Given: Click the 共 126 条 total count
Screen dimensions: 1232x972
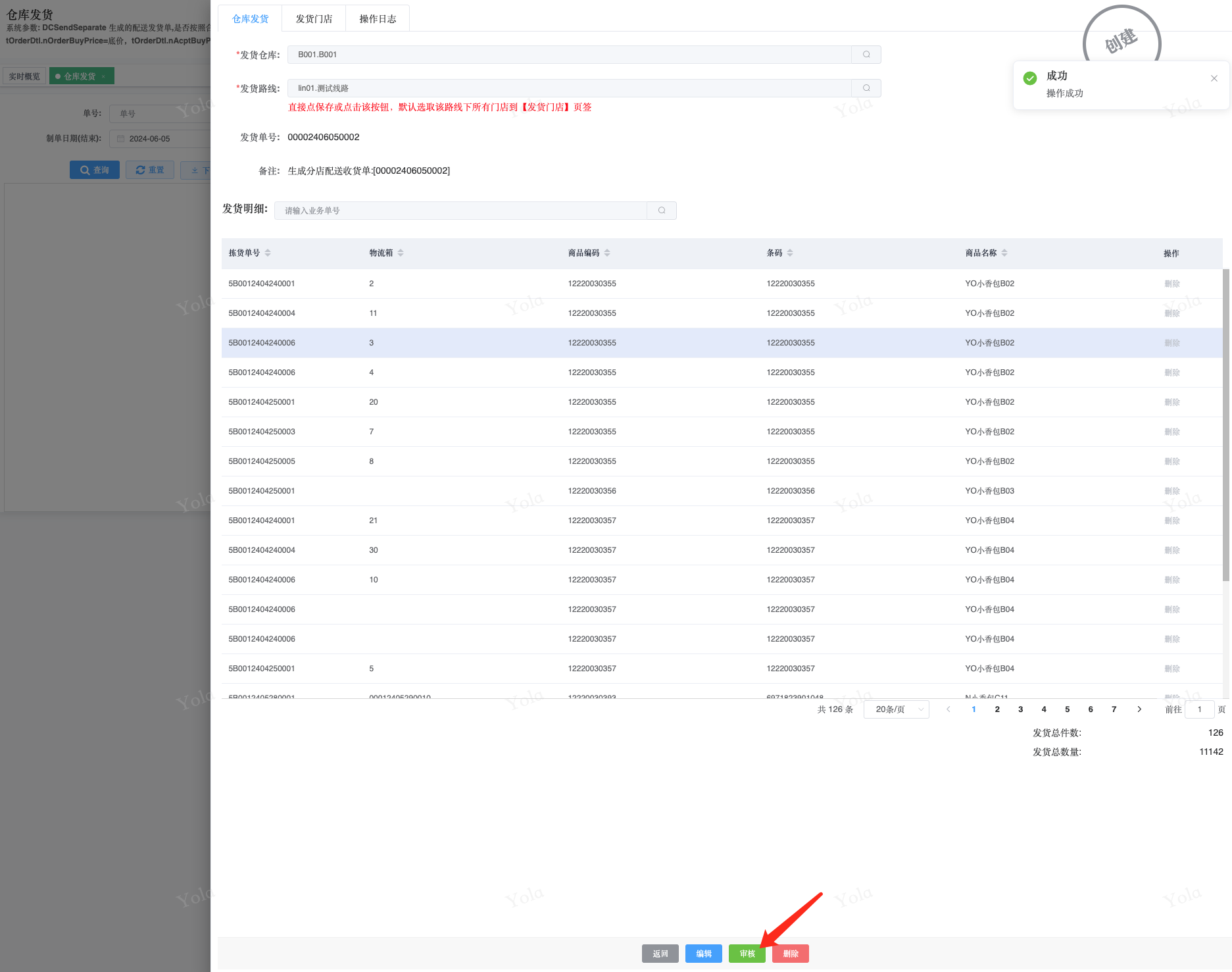Looking at the screenshot, I should click(x=835, y=709).
